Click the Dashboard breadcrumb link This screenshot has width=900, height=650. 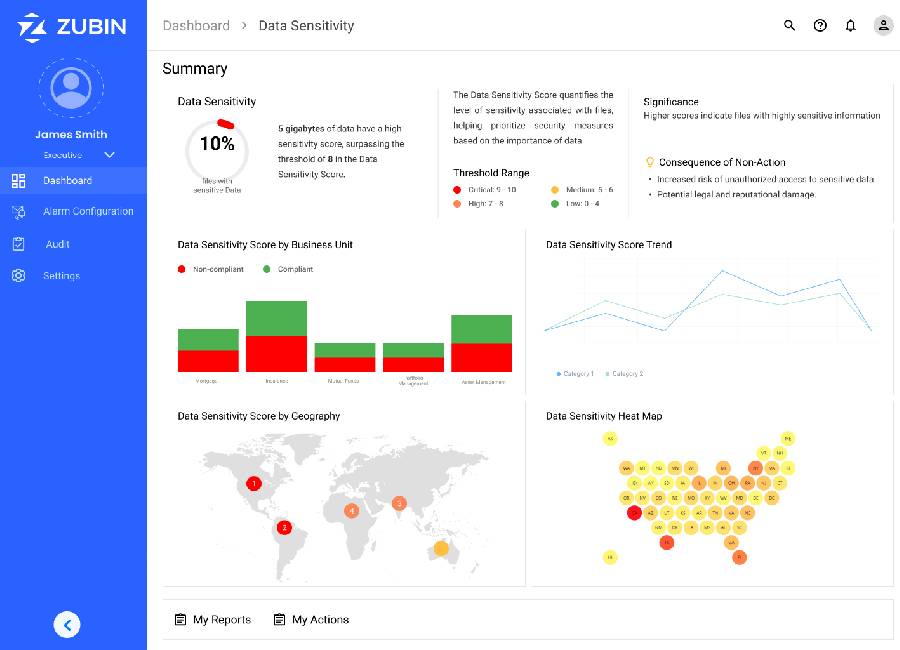(196, 26)
